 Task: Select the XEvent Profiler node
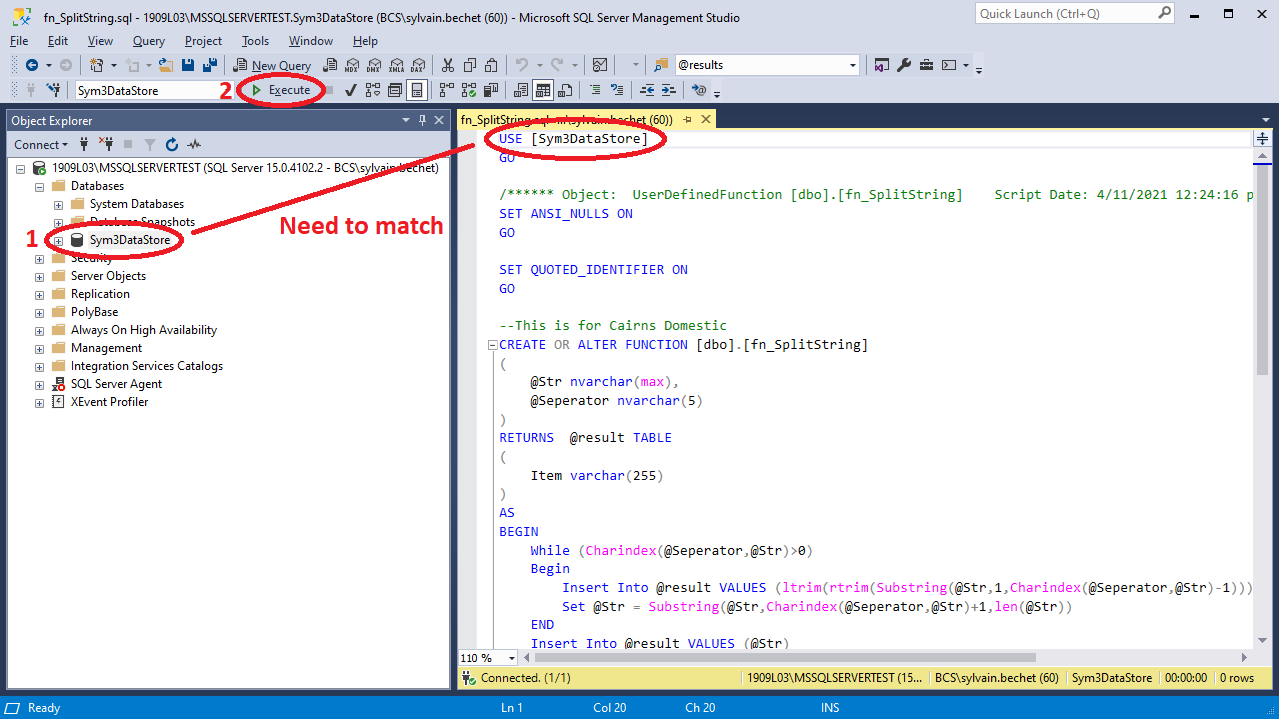point(109,402)
